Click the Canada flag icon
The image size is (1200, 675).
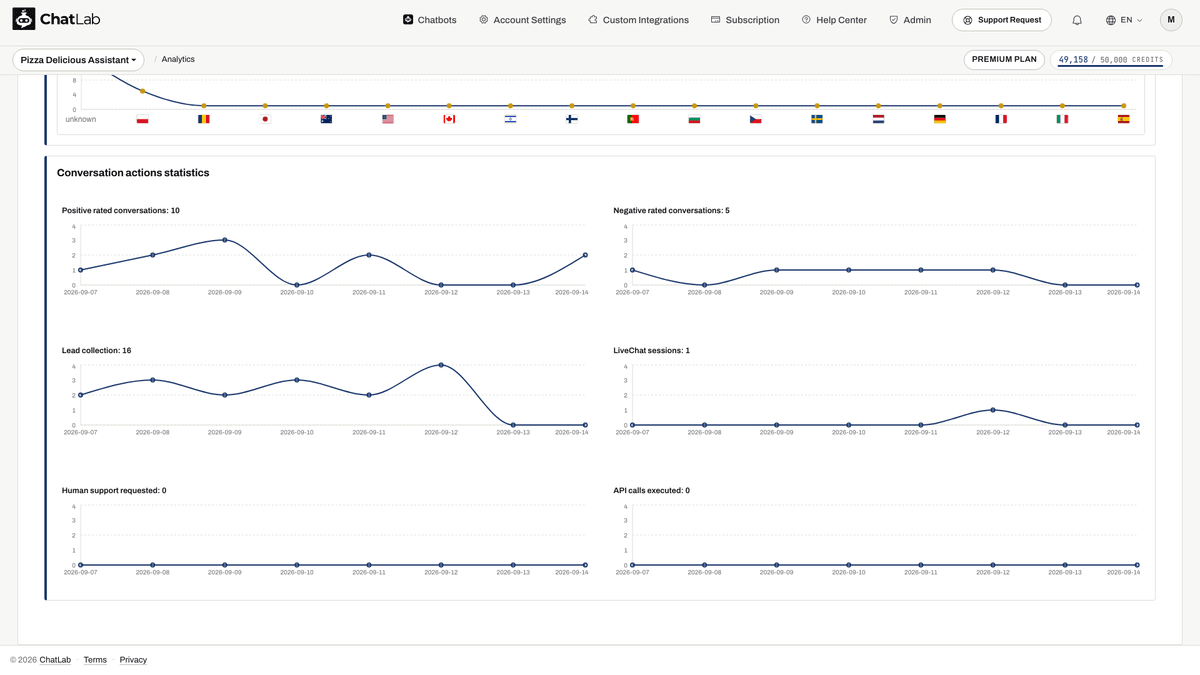point(449,119)
